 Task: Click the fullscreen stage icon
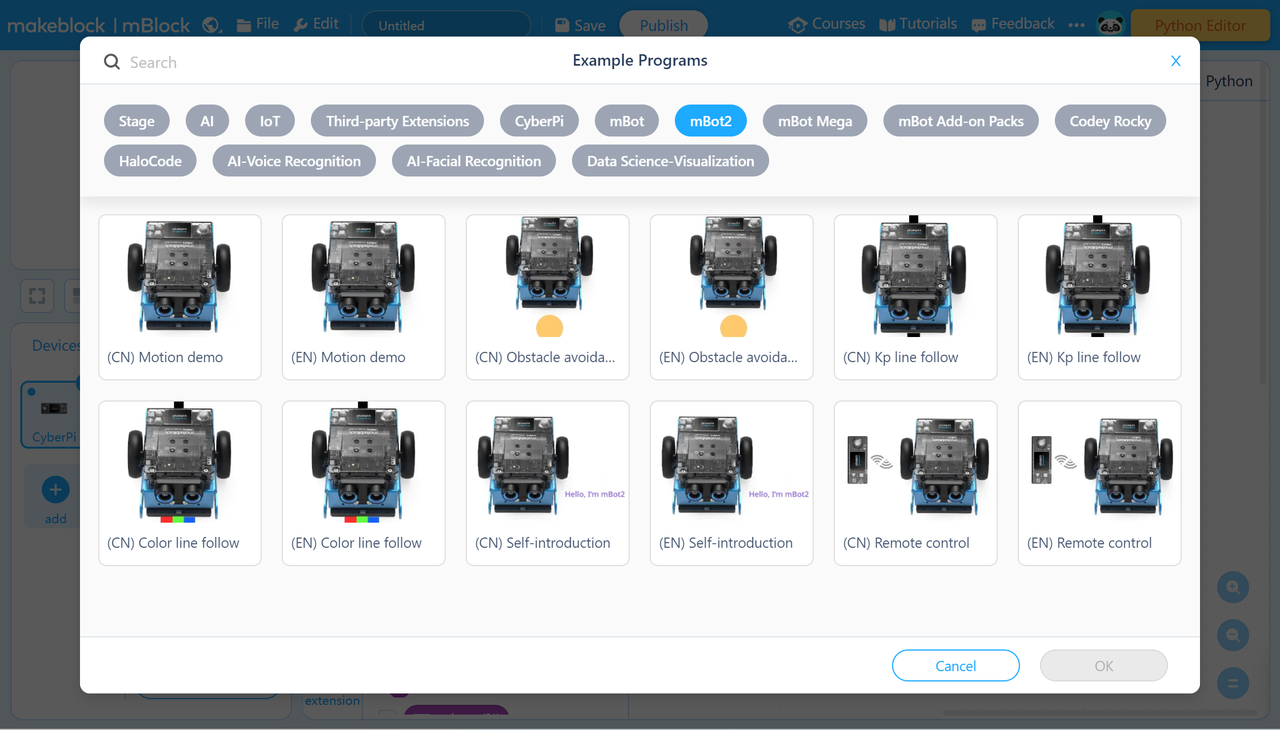37,296
